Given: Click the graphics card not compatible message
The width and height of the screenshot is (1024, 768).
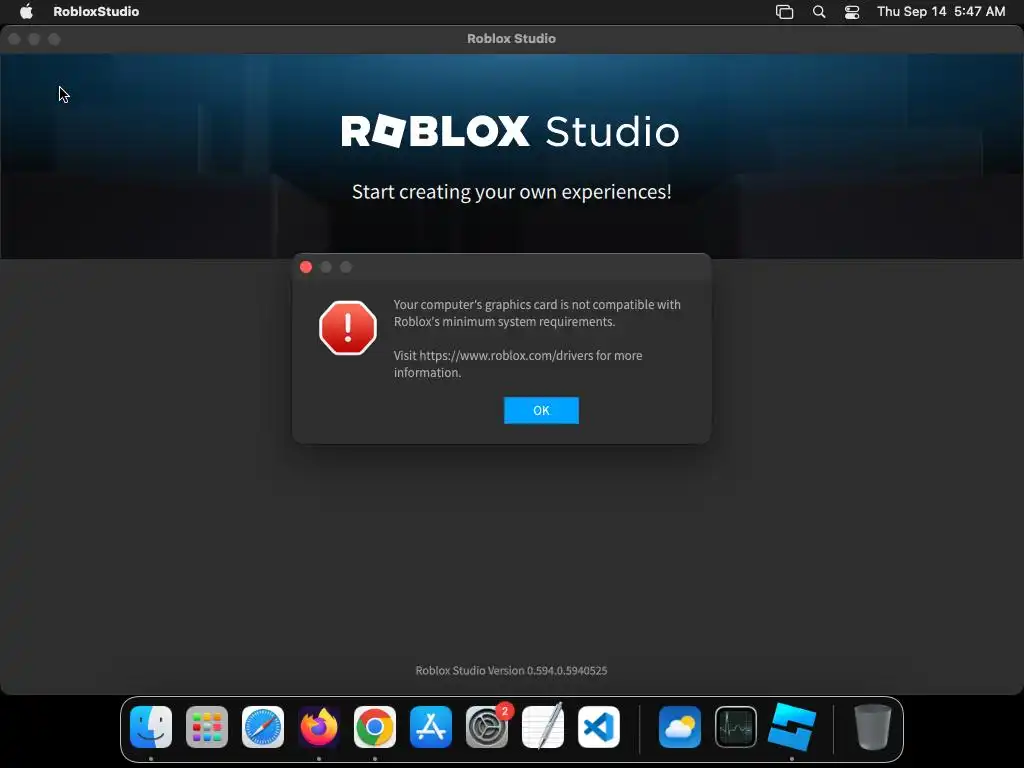Looking at the screenshot, I should tap(537, 313).
